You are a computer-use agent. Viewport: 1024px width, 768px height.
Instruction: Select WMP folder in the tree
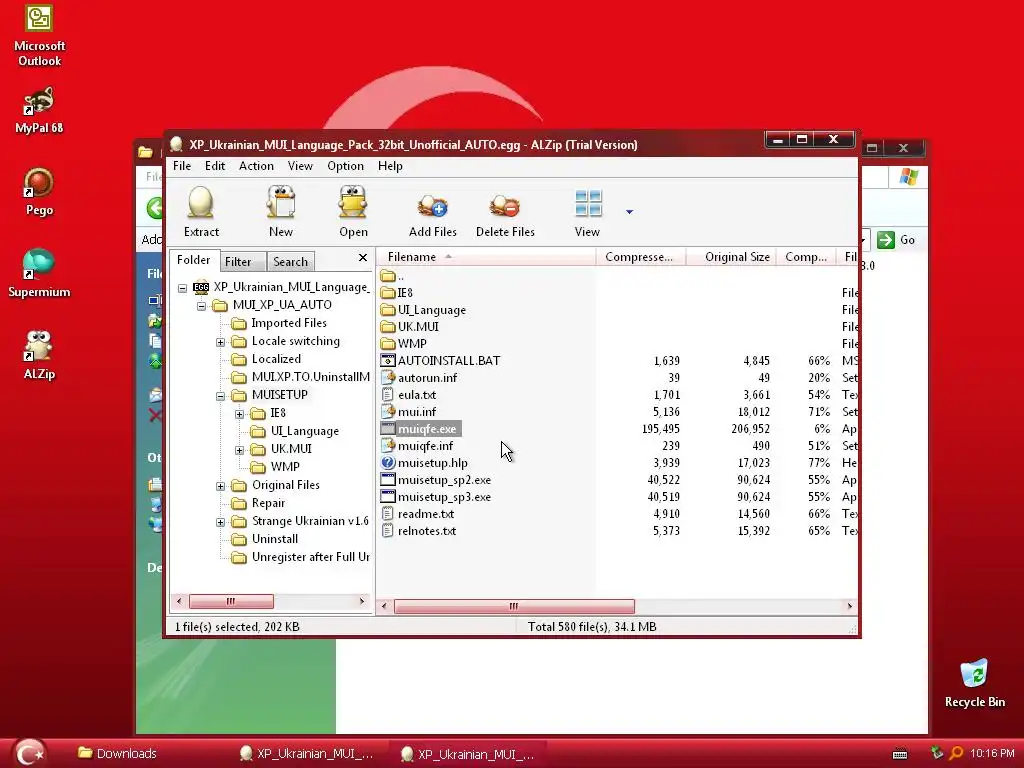point(285,466)
